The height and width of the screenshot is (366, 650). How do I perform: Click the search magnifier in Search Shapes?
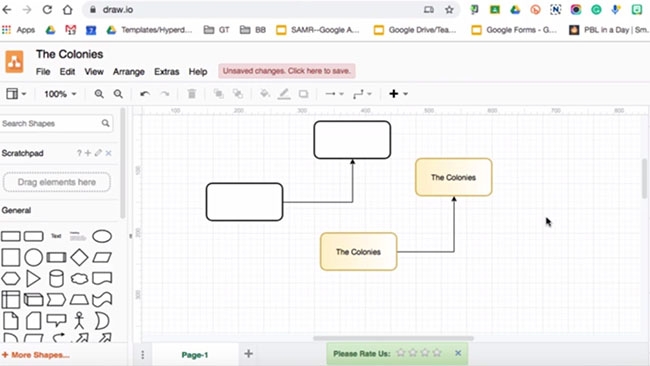point(106,123)
